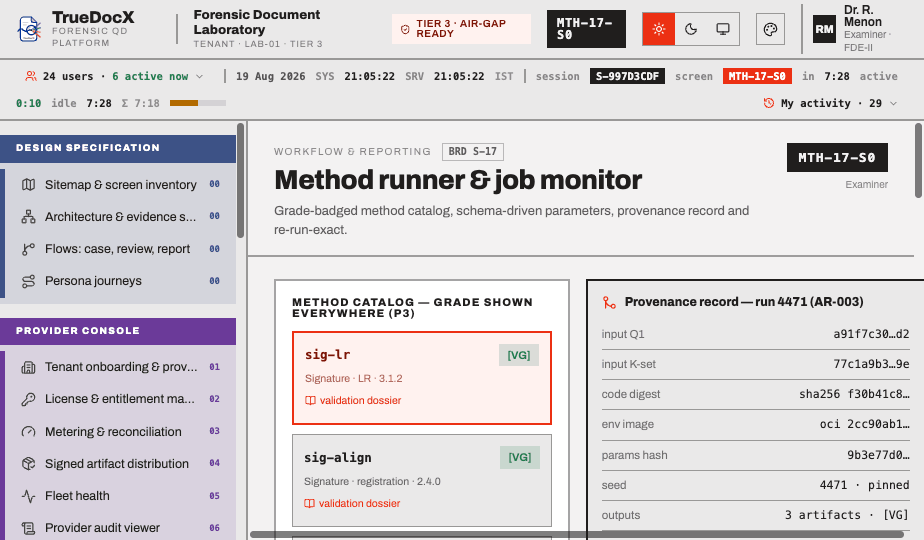
Task: Click the Persona journeys route icon
Action: coord(28,281)
